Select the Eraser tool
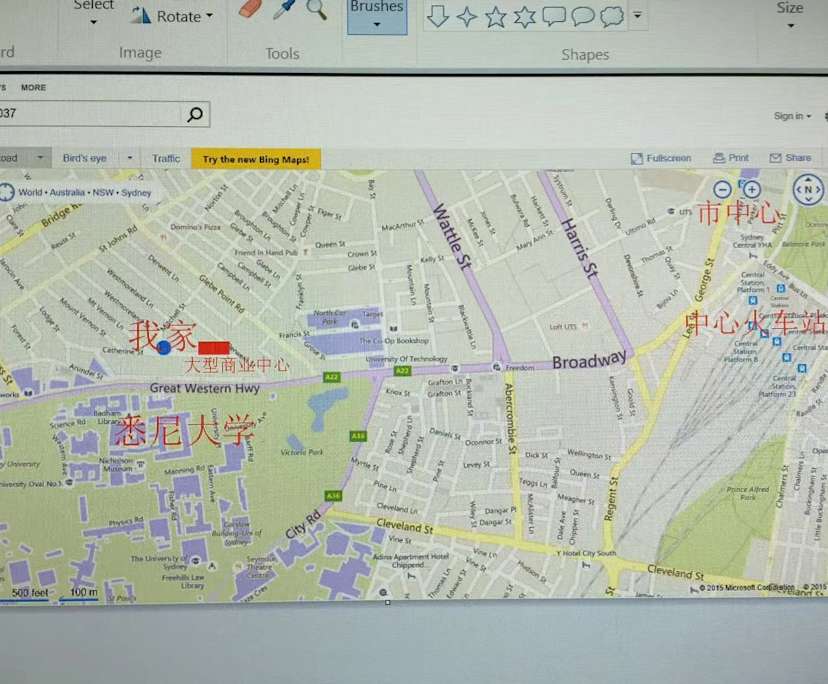Viewport: 828px width, 684px height. click(x=250, y=8)
